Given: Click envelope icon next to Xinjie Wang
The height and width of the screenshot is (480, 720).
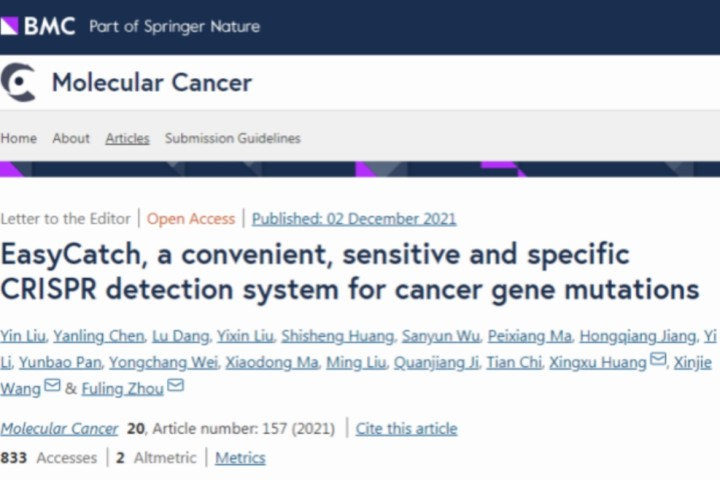Looking at the screenshot, I should (52, 386).
